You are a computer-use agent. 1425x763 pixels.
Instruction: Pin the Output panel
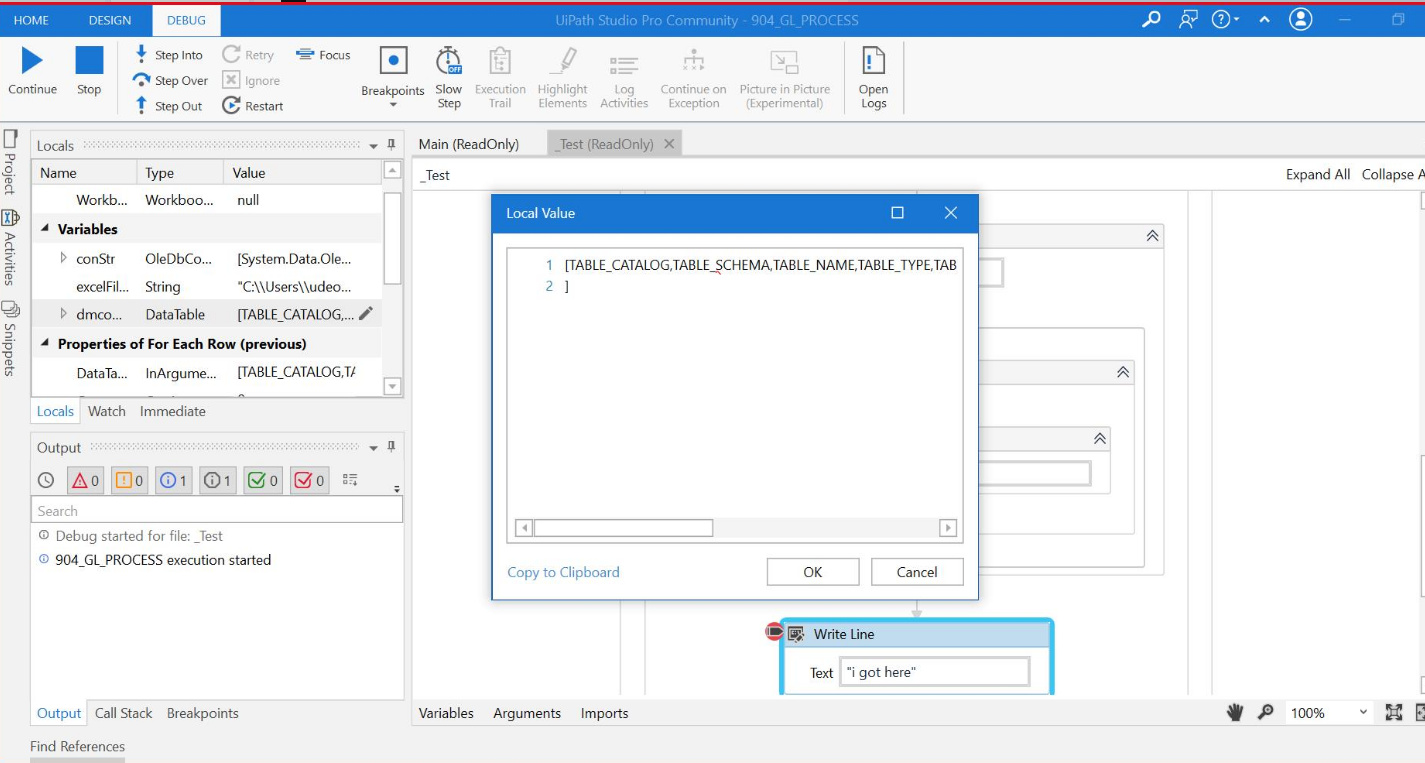(x=392, y=447)
